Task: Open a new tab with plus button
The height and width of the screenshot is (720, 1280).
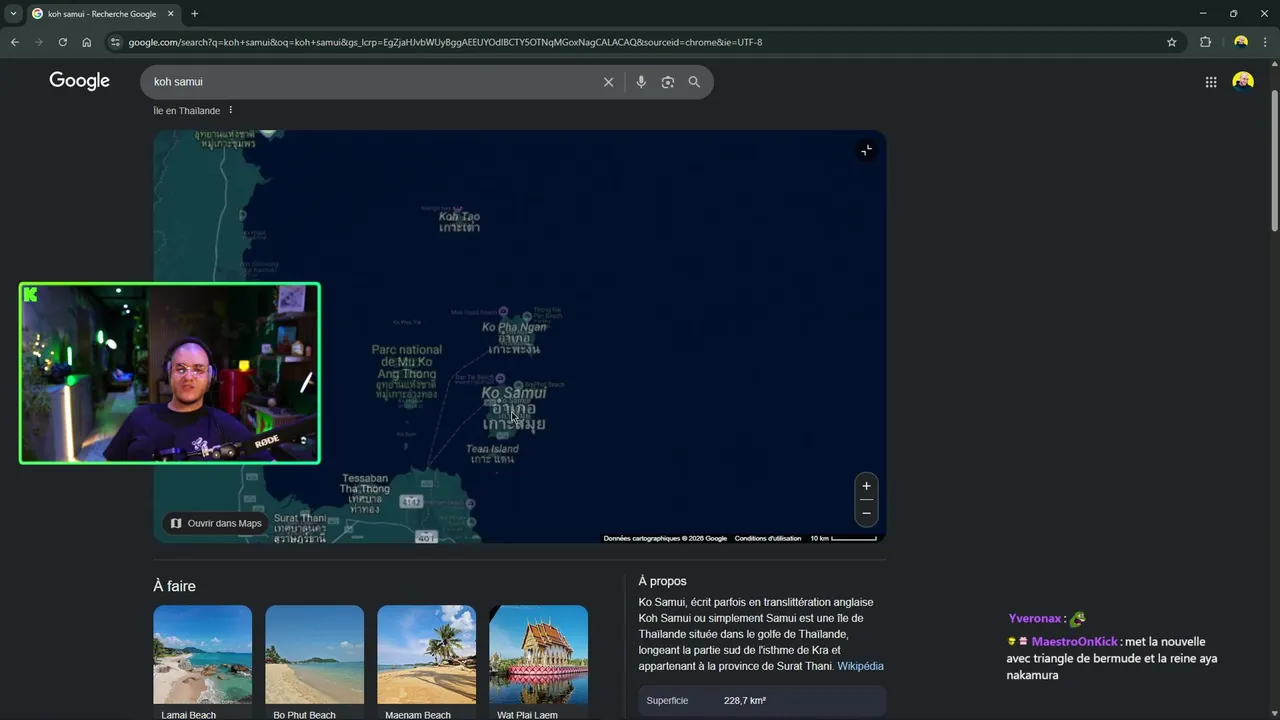Action: pyautogui.click(x=194, y=14)
